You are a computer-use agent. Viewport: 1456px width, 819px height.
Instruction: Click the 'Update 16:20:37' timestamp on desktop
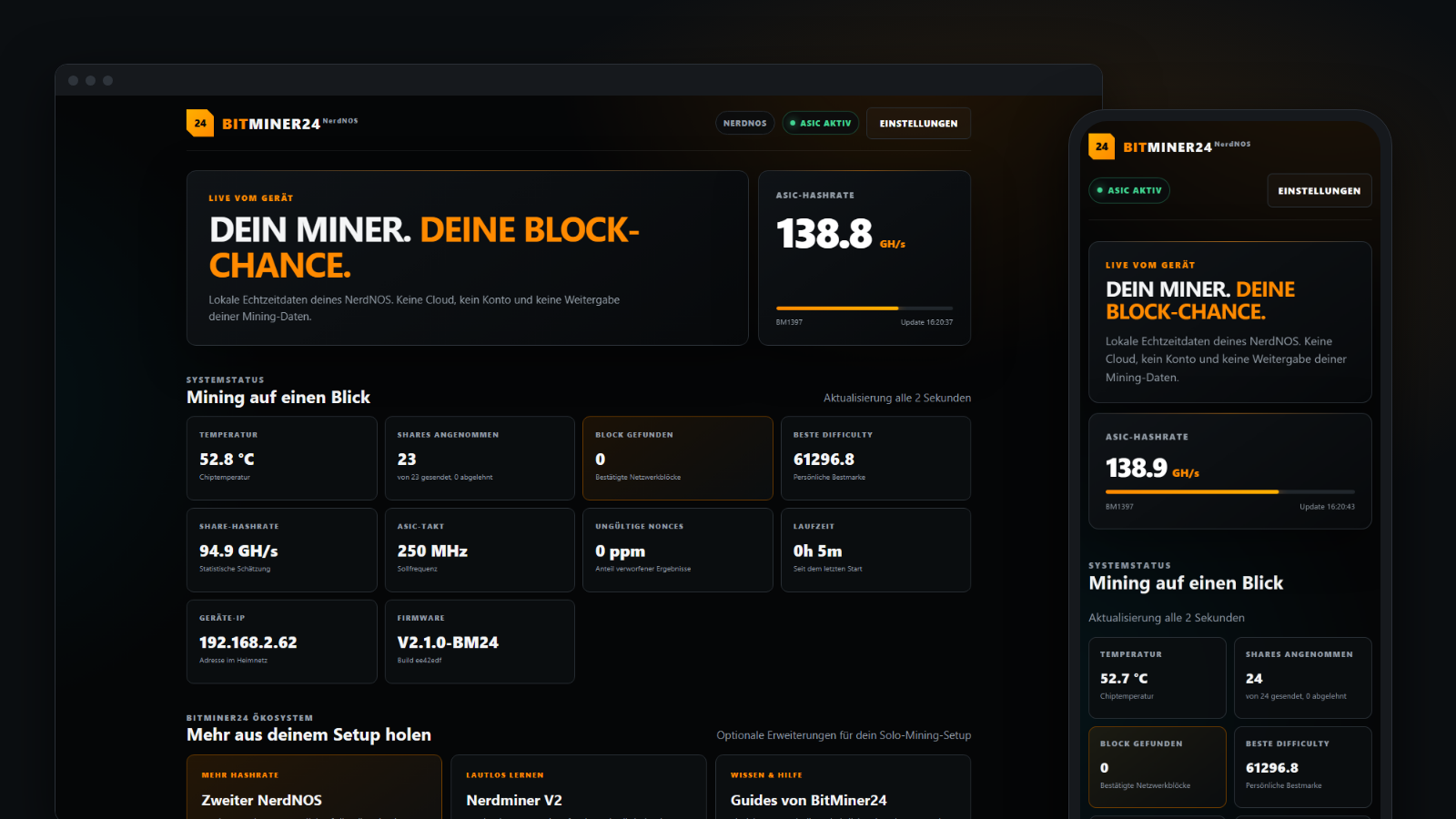[x=926, y=322]
